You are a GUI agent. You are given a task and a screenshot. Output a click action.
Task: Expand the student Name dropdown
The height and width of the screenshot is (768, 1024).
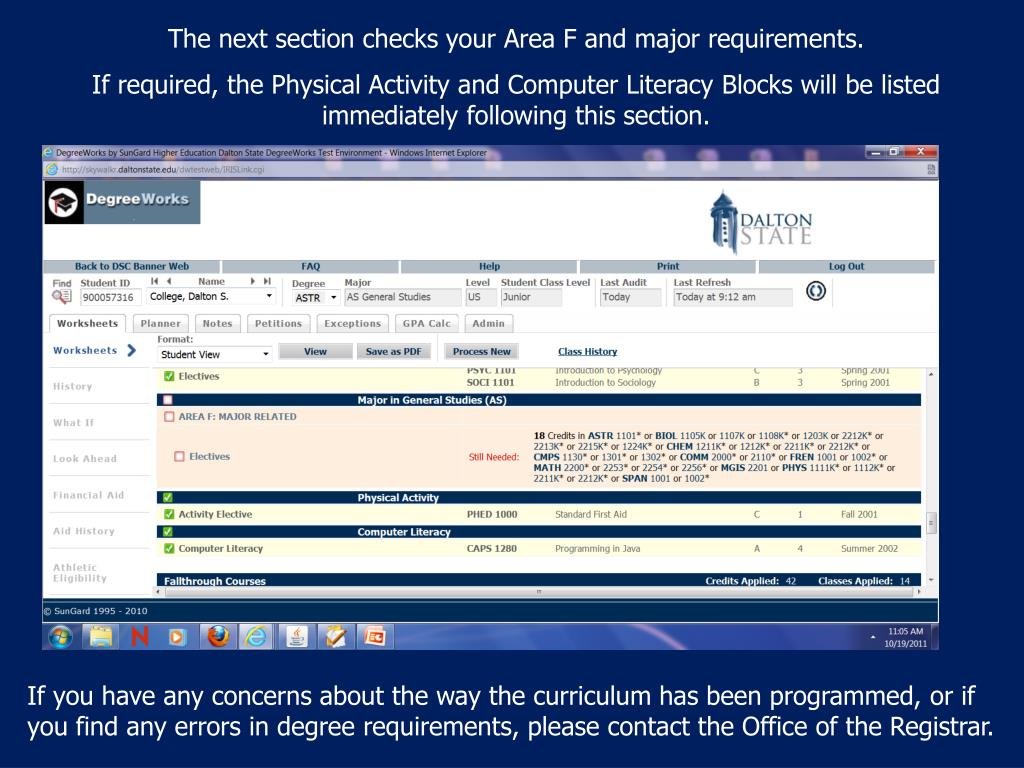(x=269, y=297)
